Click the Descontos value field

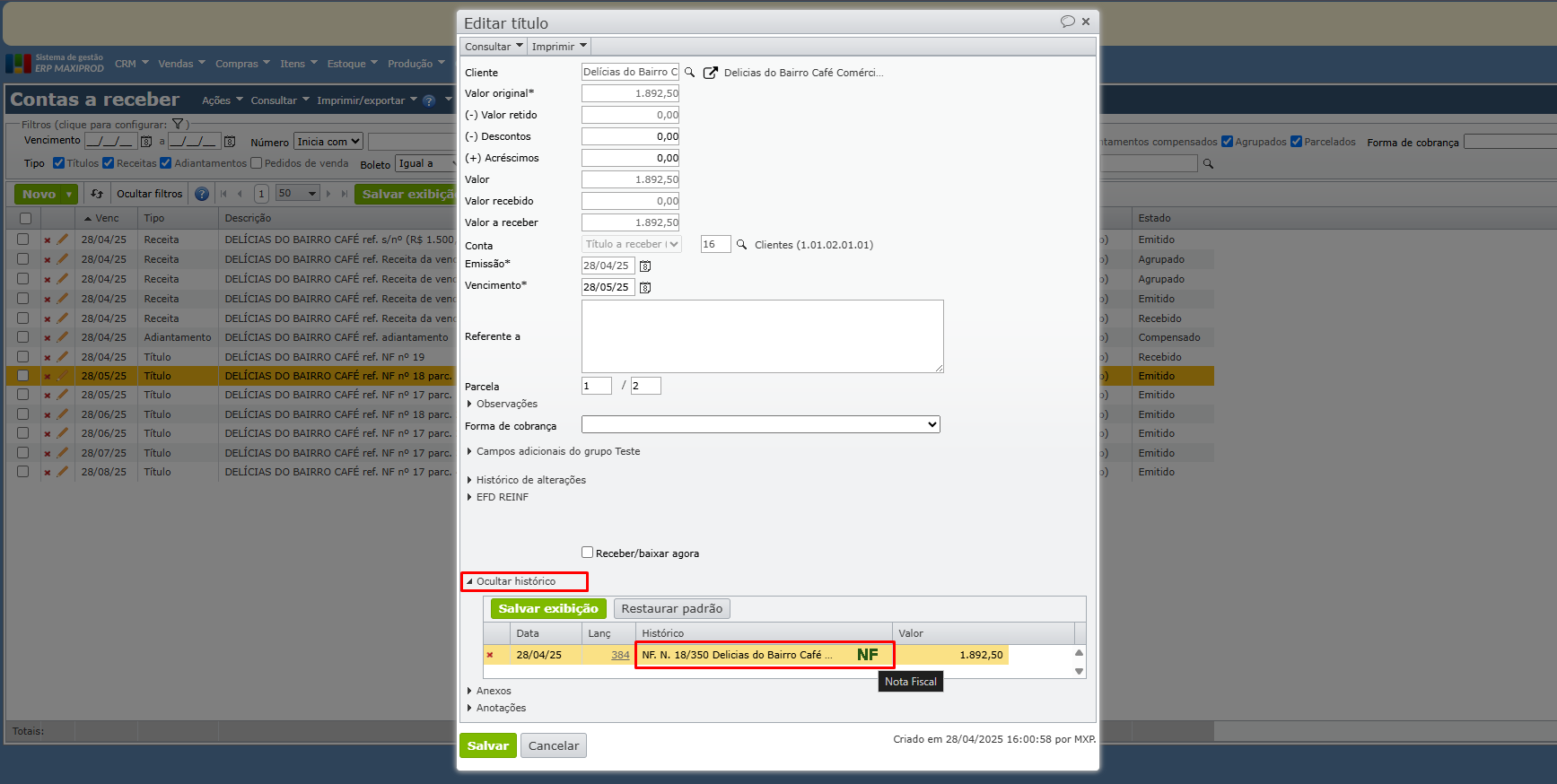click(x=630, y=136)
